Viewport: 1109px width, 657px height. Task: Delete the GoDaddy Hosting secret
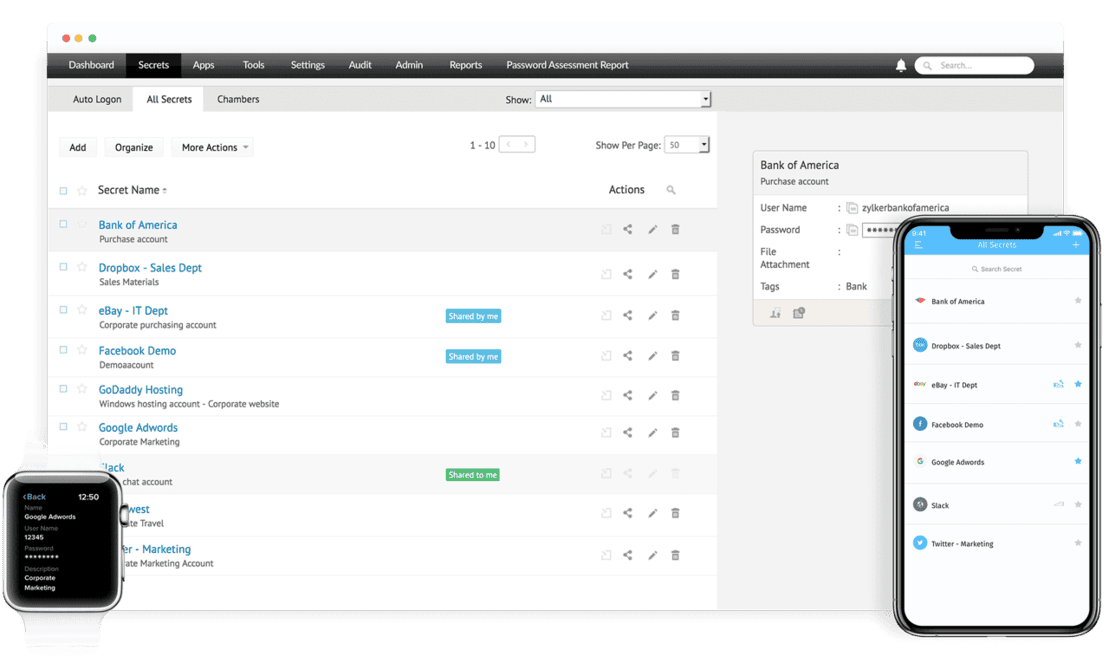(675, 395)
